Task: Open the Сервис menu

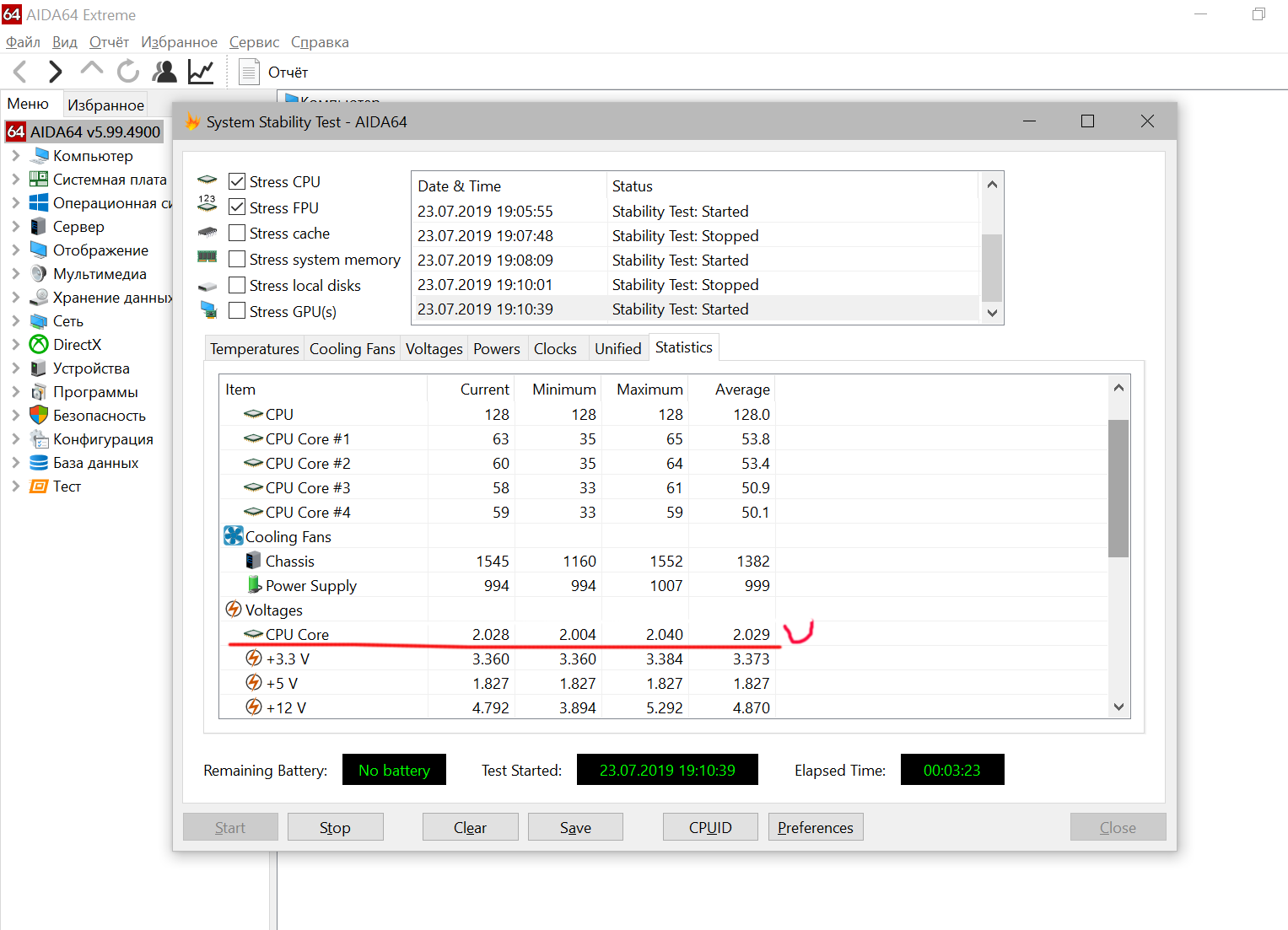Action: tap(254, 42)
